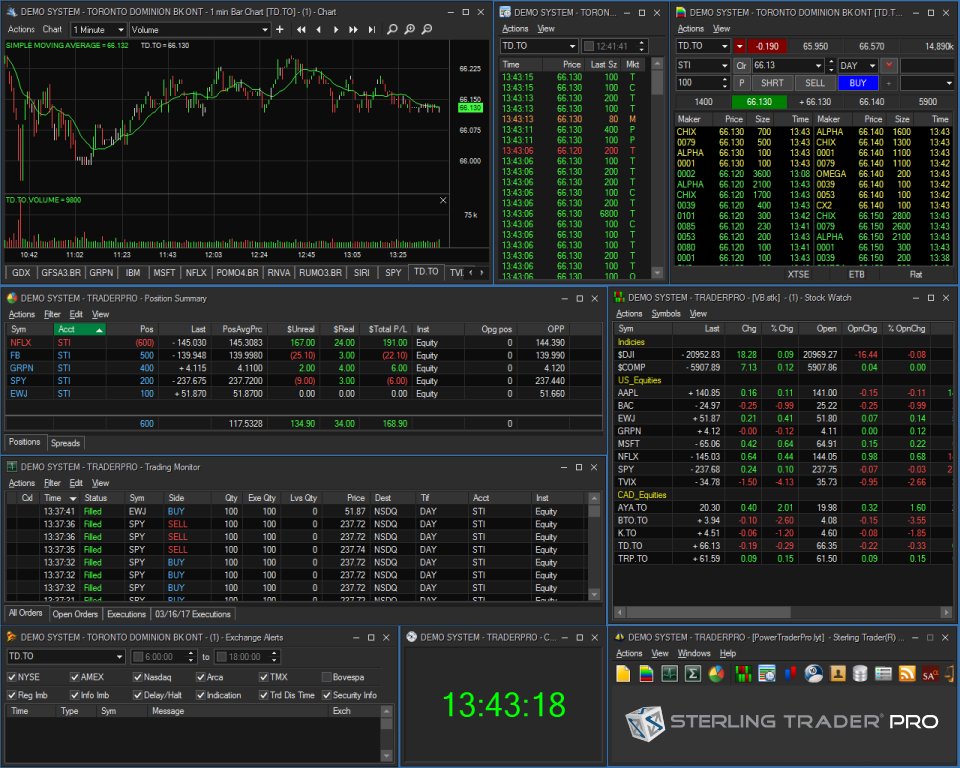Toggle the Delay/Halt checkbox
Screen dimensions: 960x768
138,695
